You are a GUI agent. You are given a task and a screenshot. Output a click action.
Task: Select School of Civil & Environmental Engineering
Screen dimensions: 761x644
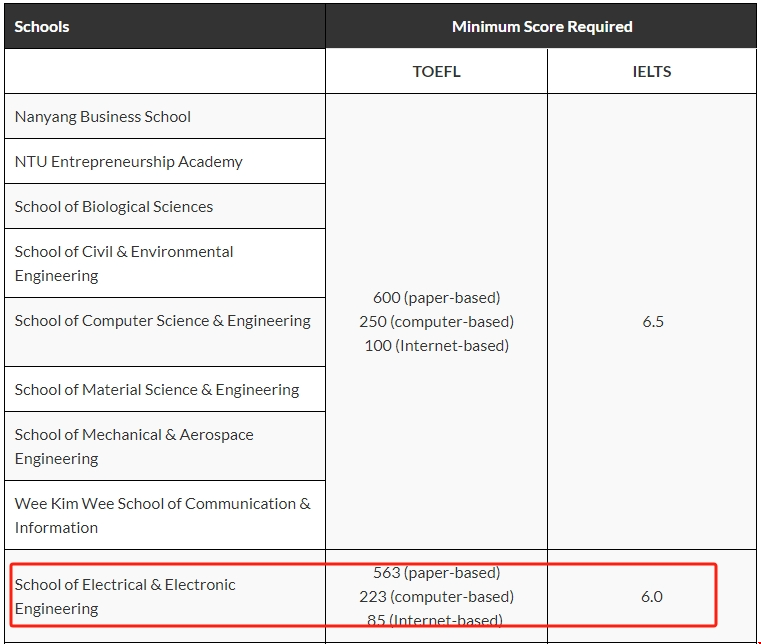click(124, 264)
